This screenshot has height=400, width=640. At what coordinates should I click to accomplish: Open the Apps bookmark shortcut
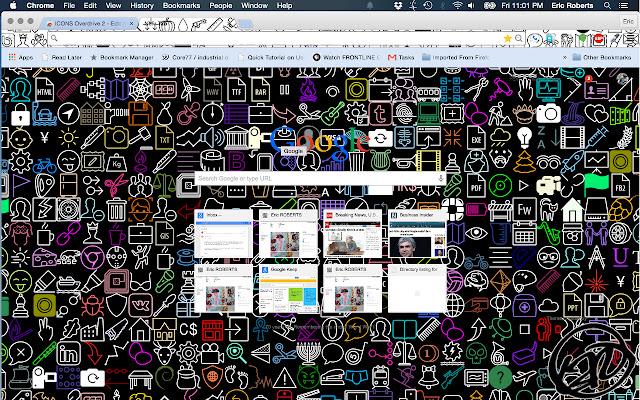[x=20, y=58]
